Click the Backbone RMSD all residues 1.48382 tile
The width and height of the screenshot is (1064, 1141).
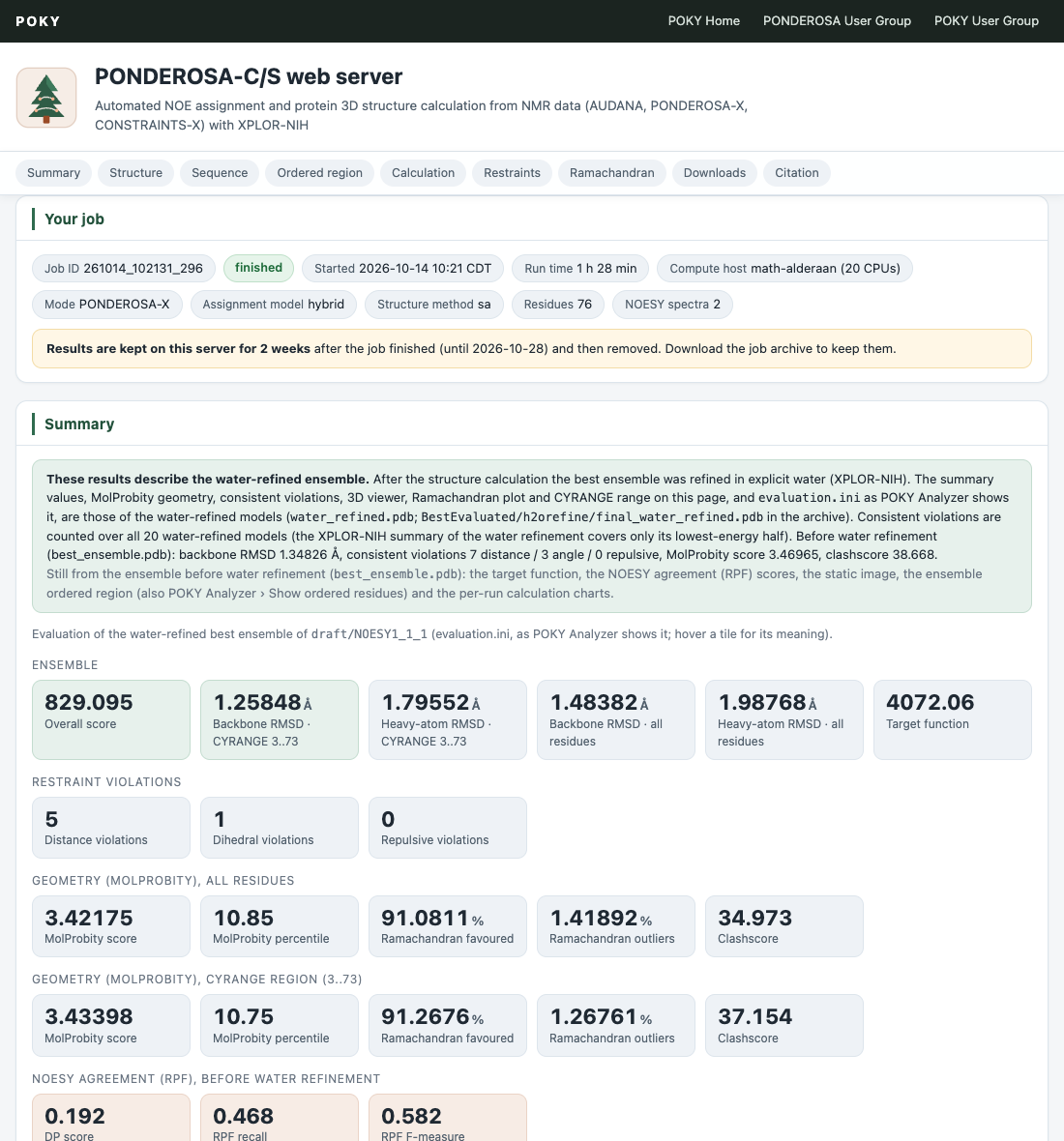coord(616,719)
